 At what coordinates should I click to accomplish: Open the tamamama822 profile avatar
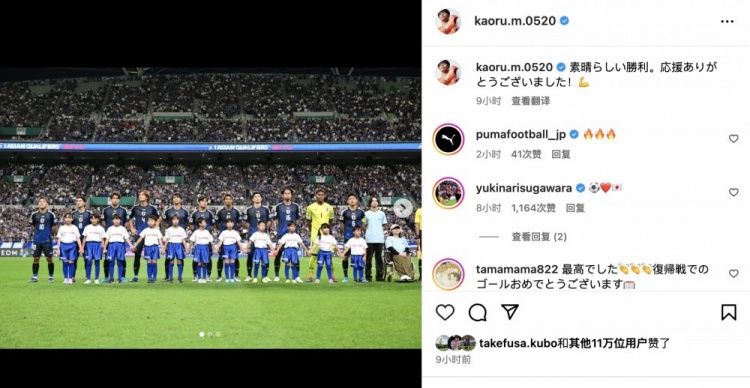coord(448,274)
